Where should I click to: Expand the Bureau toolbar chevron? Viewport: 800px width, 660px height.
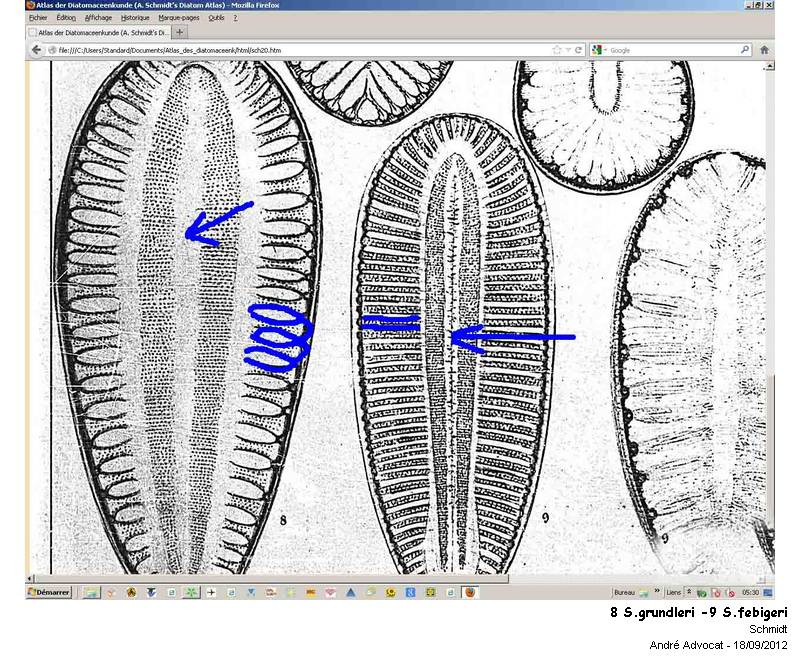tap(656, 592)
